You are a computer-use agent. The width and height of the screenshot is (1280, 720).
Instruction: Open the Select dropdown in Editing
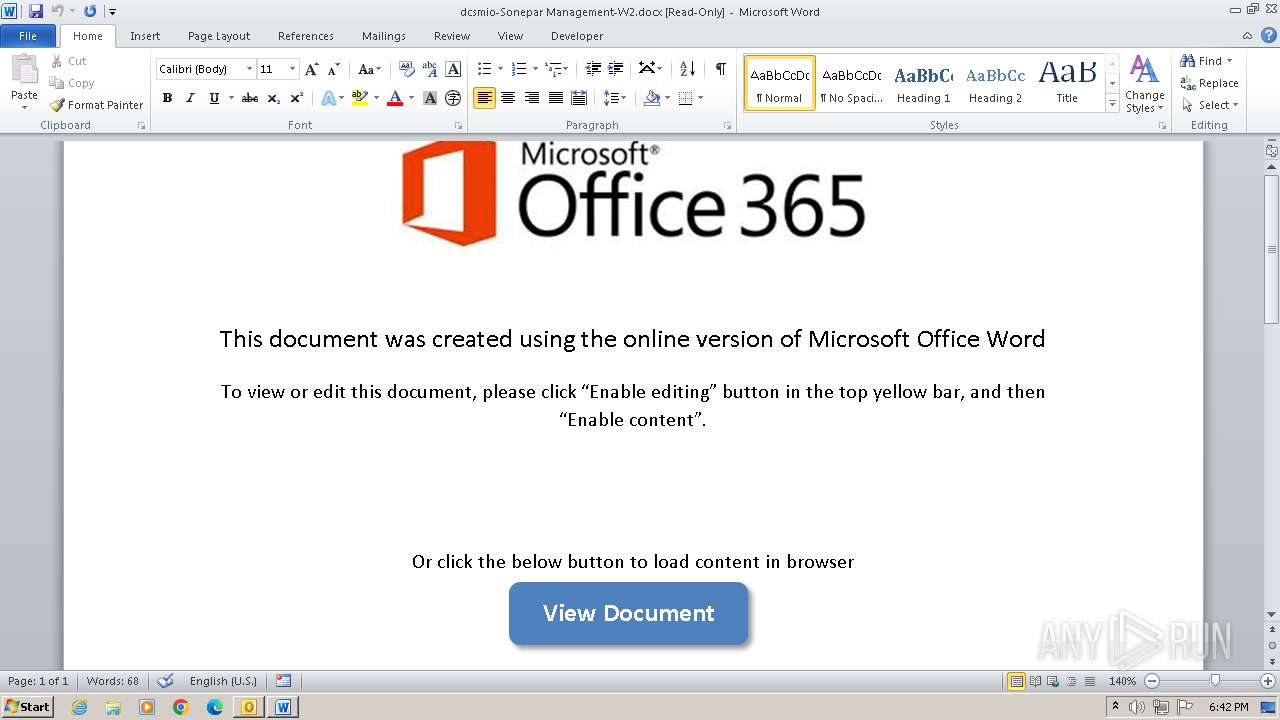pos(1210,105)
